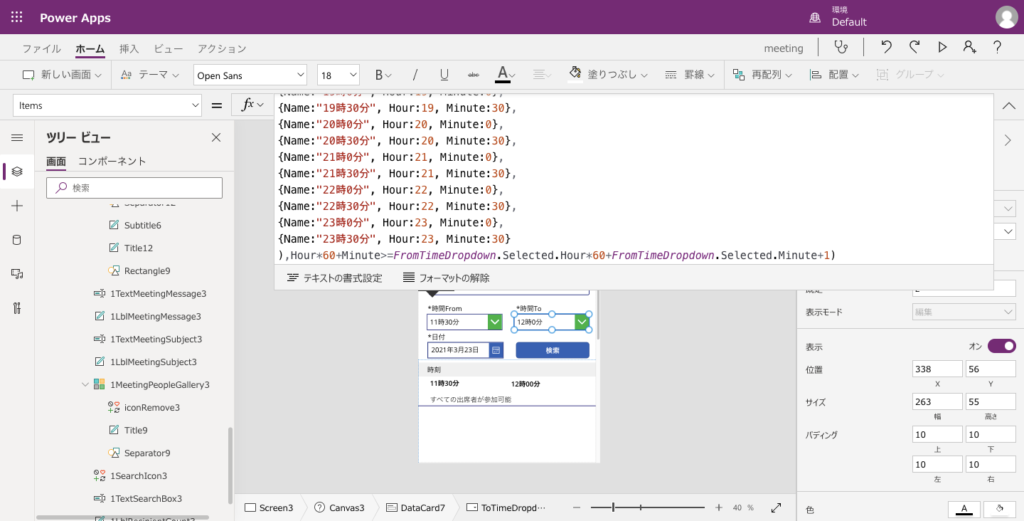Toggle strikethrough text formatting
The height and width of the screenshot is (521, 1024).
[473, 75]
